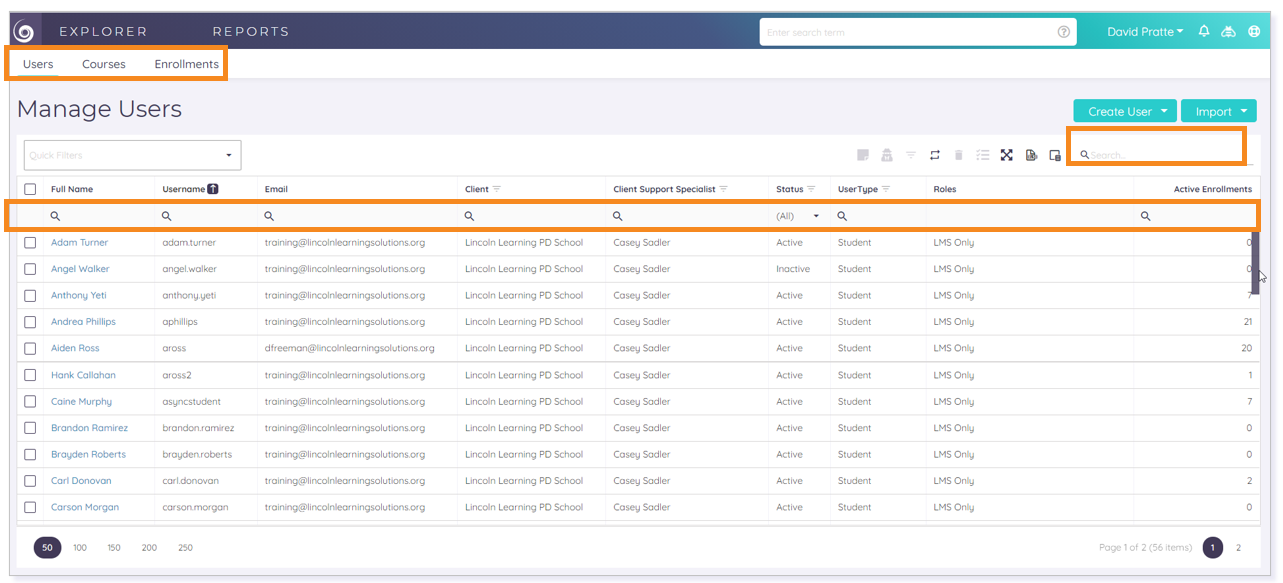Focus the header 'Enter search term' field
This screenshot has height=583, width=1283.
pyautogui.click(x=918, y=32)
